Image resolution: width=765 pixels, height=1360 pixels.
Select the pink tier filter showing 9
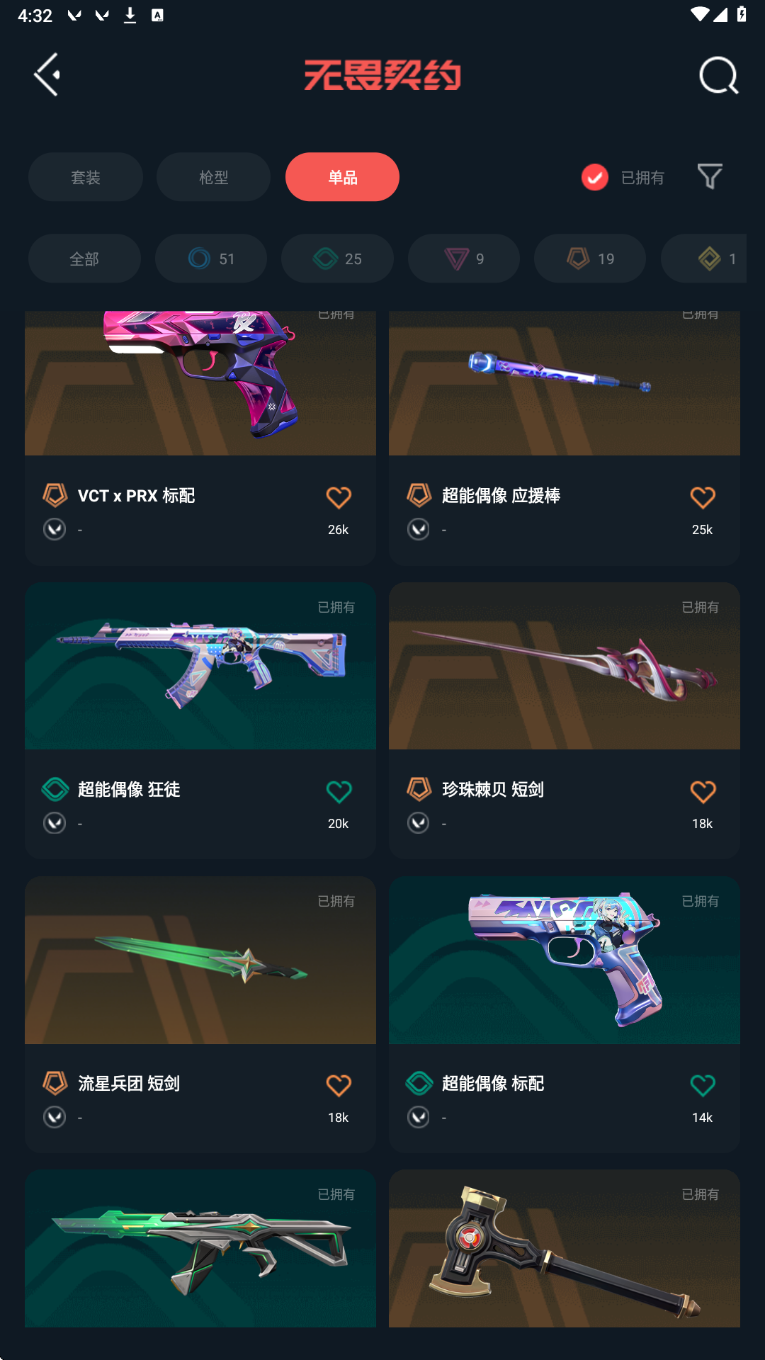tap(464, 259)
